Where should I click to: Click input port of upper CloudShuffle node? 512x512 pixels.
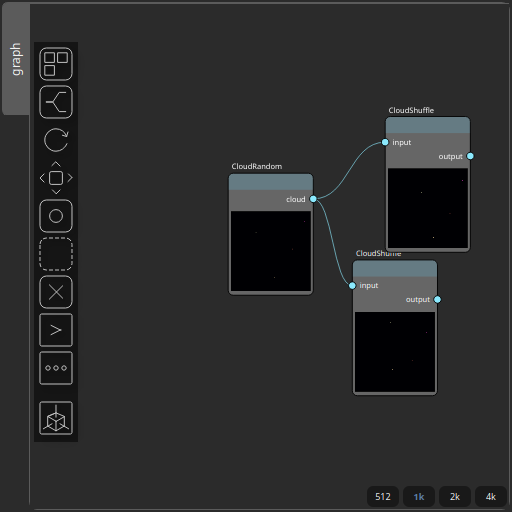coord(385,142)
